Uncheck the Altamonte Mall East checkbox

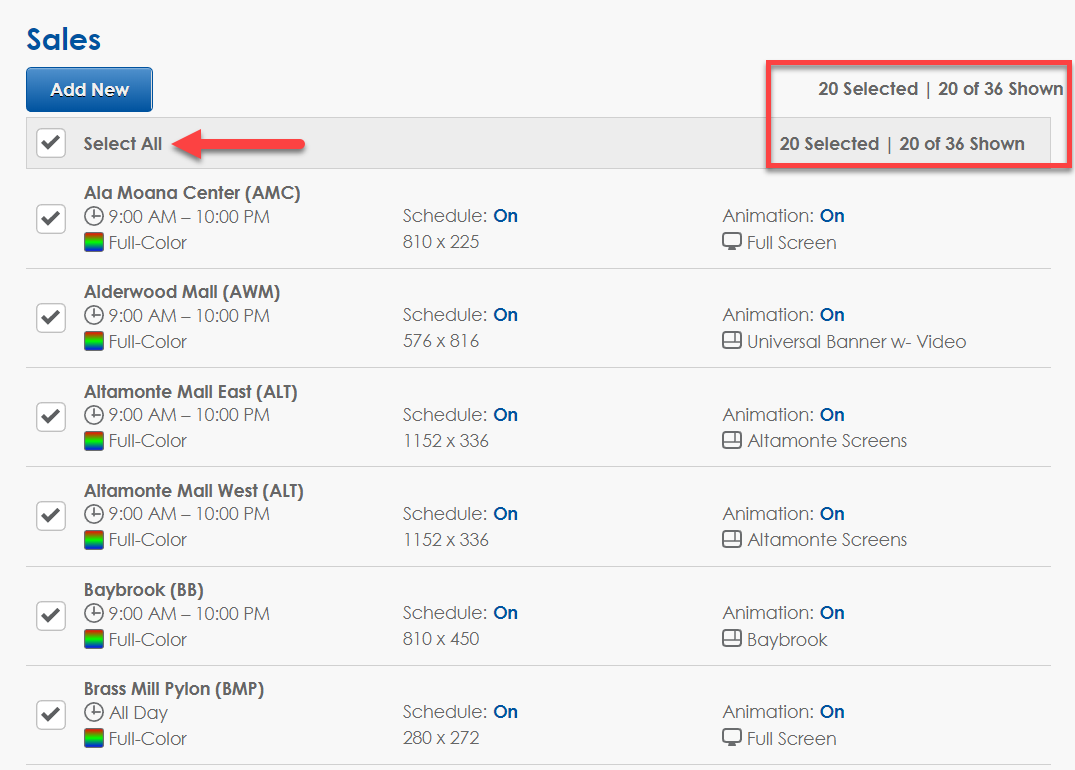pyautogui.click(x=51, y=416)
